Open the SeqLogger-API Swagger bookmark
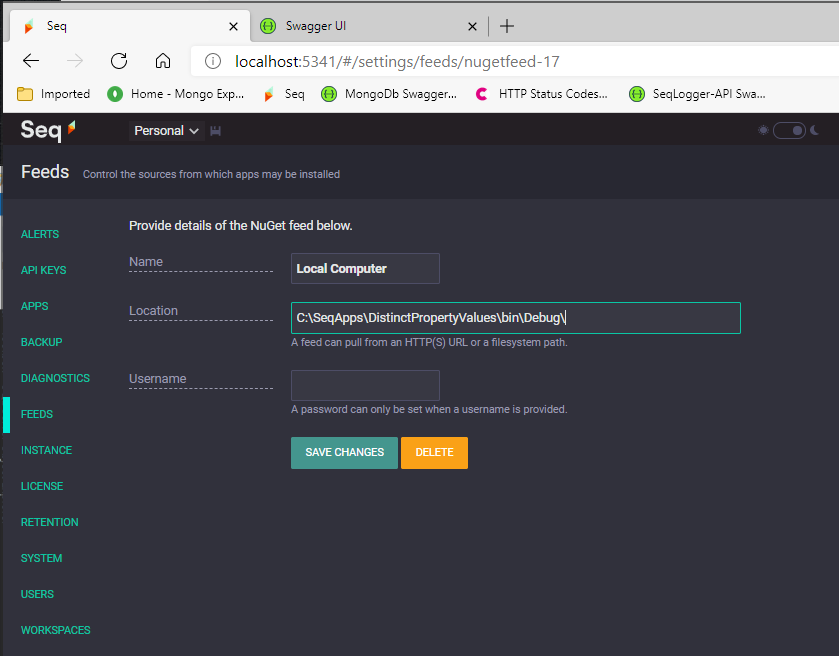 click(697, 94)
